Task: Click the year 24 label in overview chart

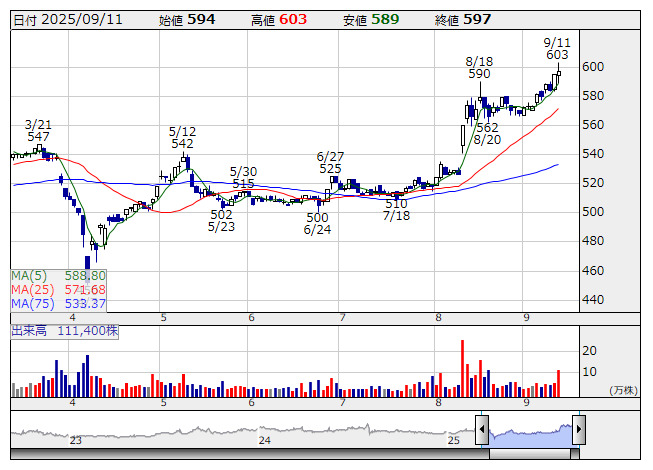Action: pos(265,440)
